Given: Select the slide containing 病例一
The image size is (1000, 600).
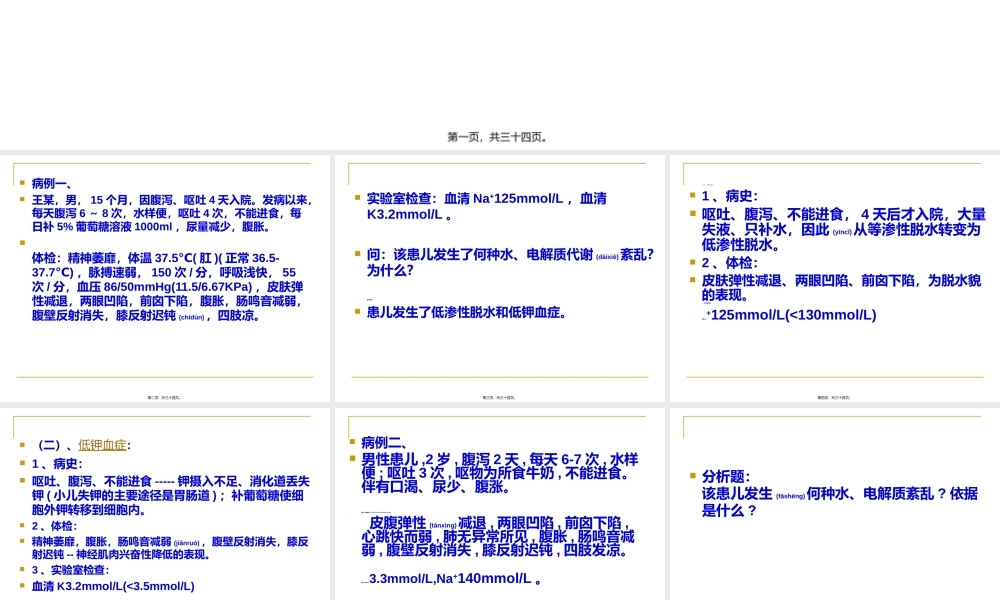Looking at the screenshot, I should (x=165, y=275).
